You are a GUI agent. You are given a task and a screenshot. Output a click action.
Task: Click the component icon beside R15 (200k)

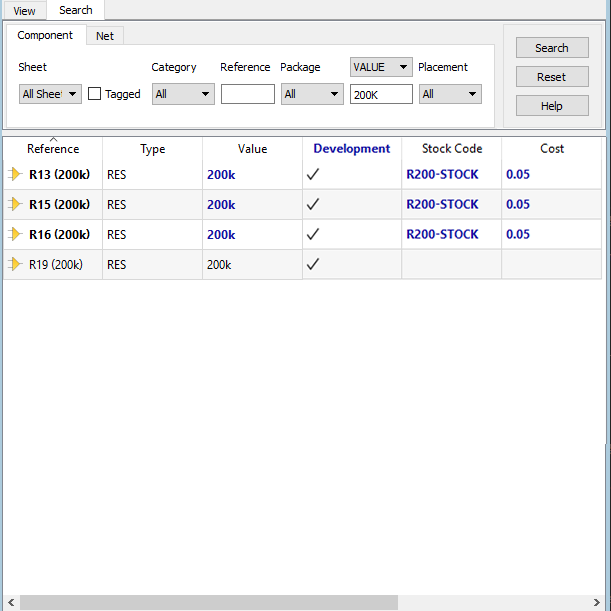tap(15, 204)
